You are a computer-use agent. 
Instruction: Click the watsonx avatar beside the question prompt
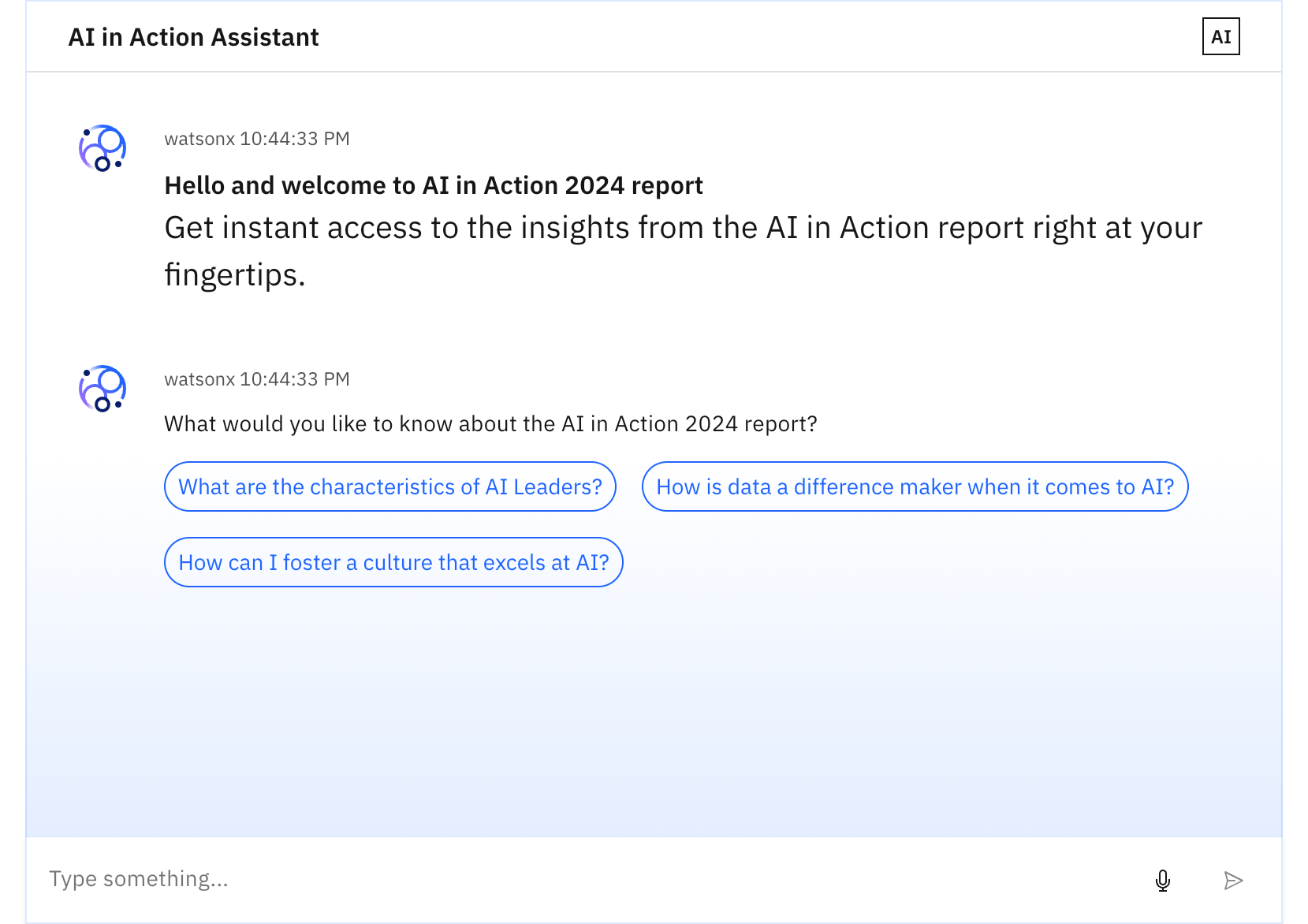pyautogui.click(x=102, y=388)
